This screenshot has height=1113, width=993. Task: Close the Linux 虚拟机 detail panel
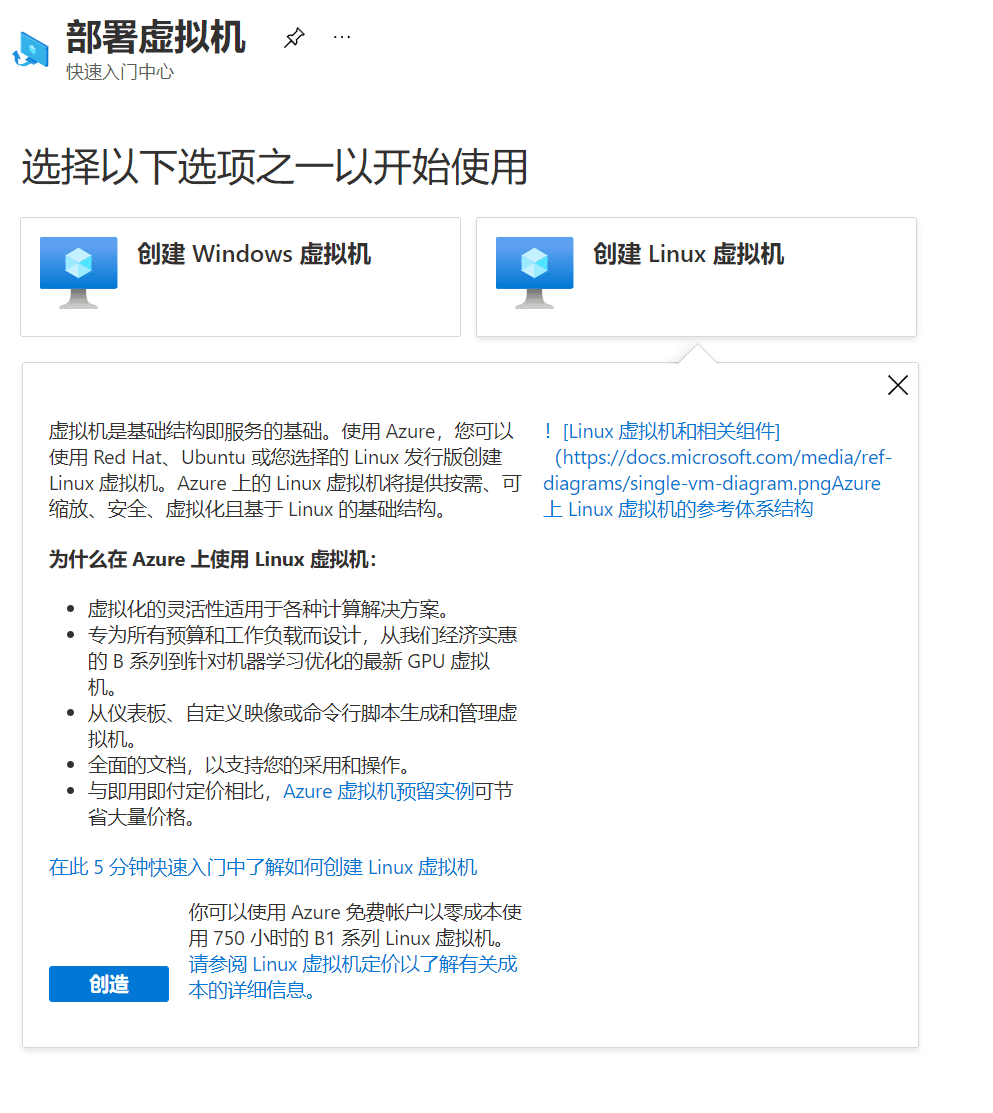[x=897, y=384]
